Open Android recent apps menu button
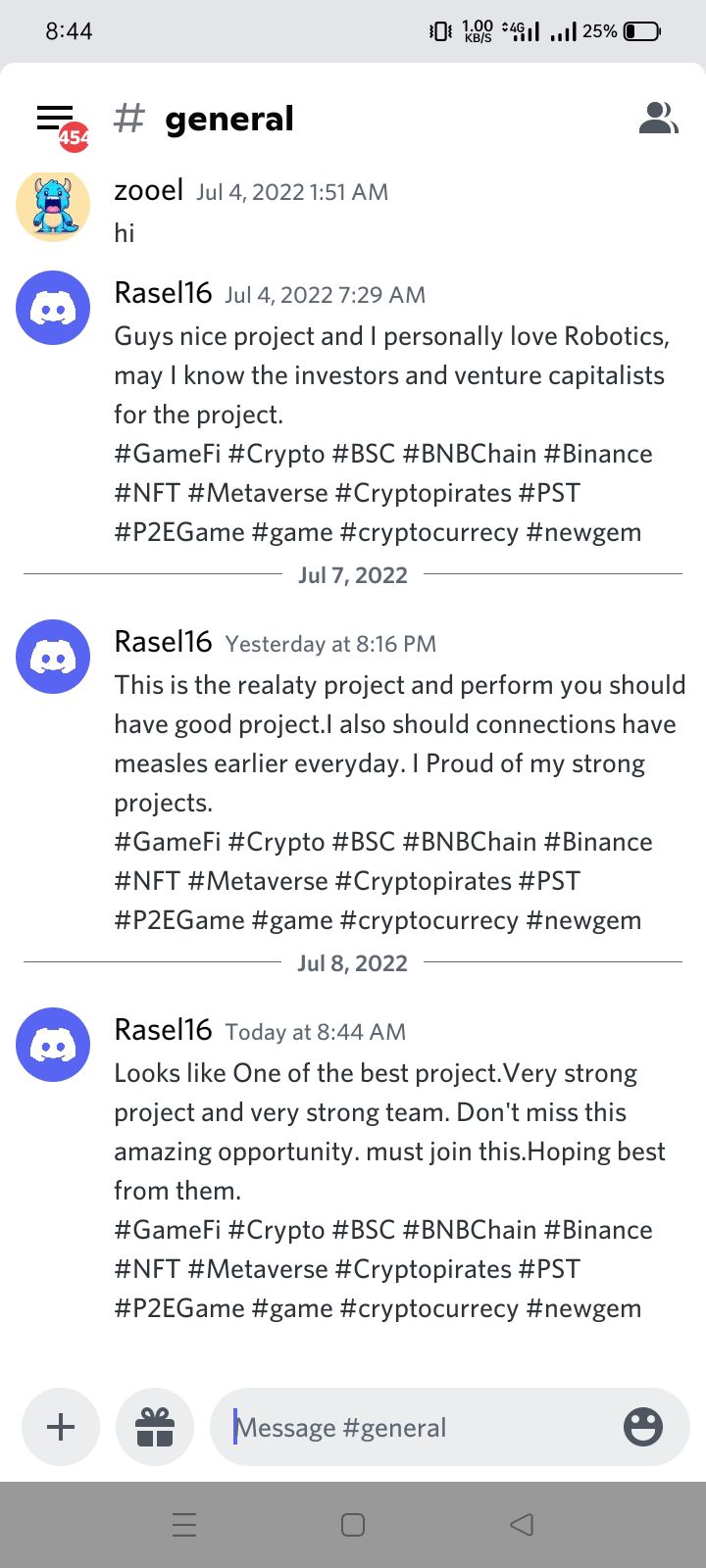Viewport: 706px width, 1568px height. click(x=184, y=1525)
